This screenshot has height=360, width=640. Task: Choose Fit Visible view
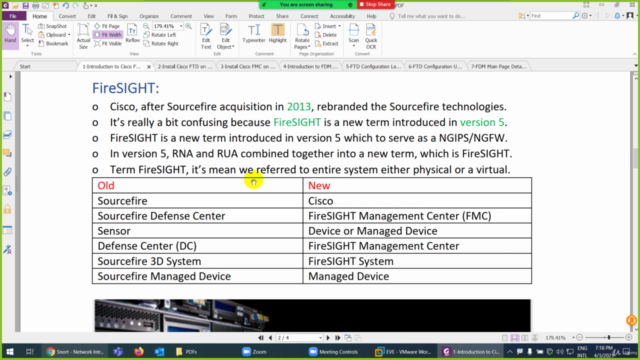click(x=108, y=43)
